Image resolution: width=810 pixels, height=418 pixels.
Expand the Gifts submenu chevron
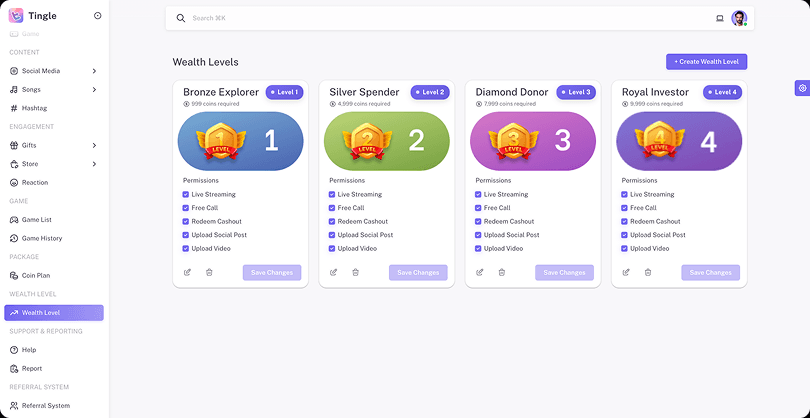click(x=94, y=145)
